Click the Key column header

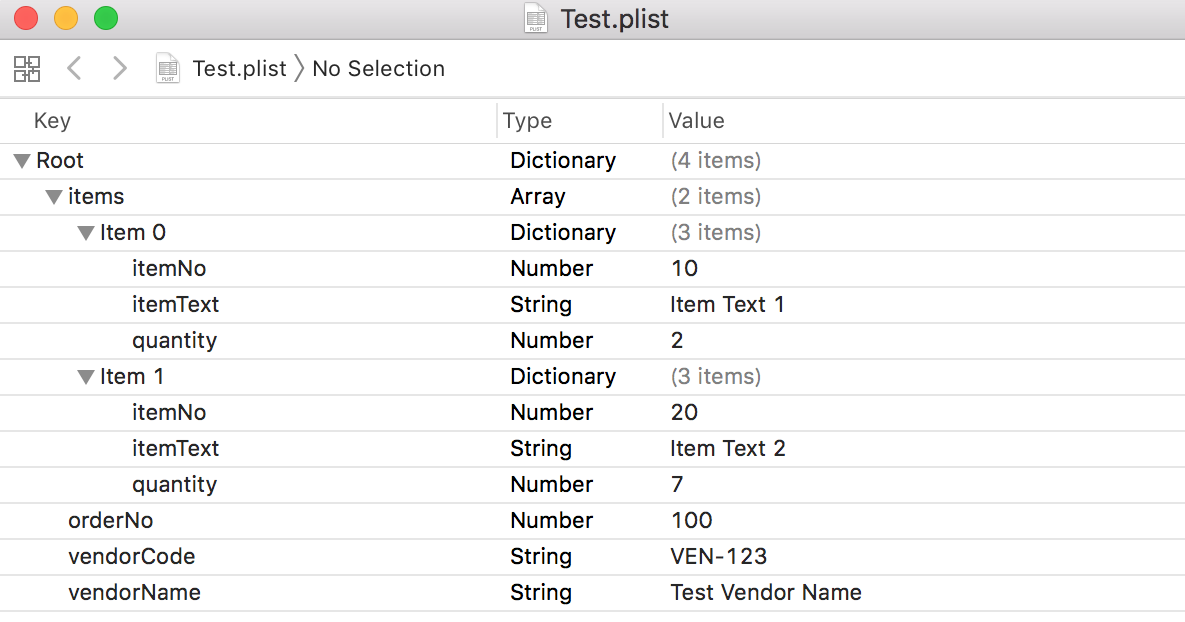tap(52, 121)
